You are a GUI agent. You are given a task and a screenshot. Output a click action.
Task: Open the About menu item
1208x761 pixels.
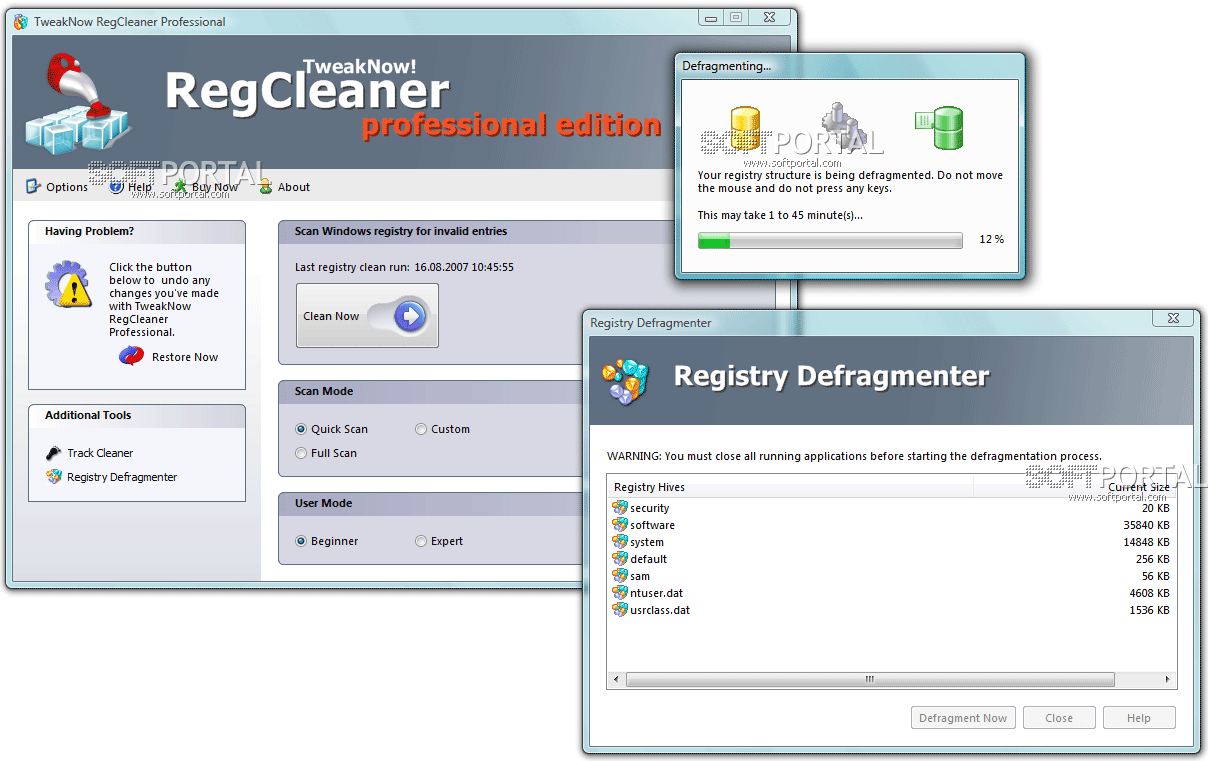pos(284,187)
